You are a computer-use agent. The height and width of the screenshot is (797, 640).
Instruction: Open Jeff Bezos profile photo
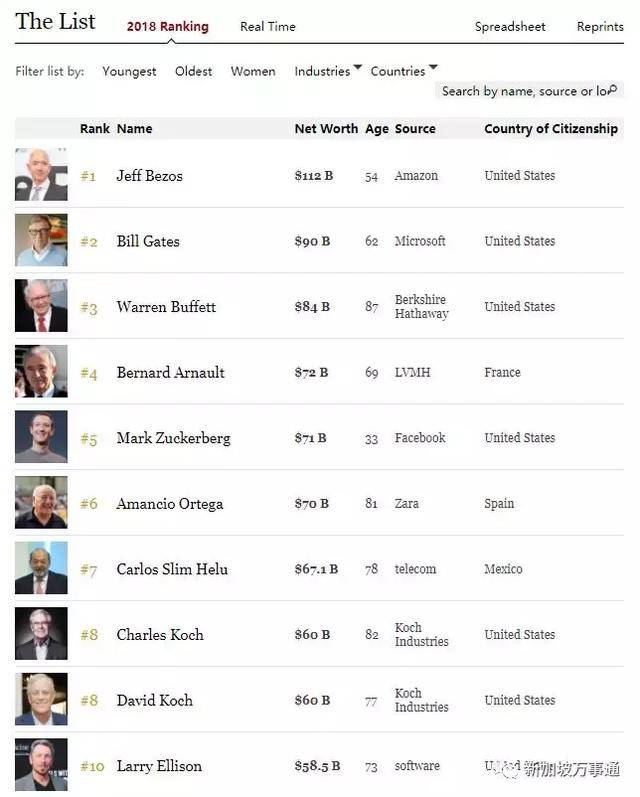(41, 175)
